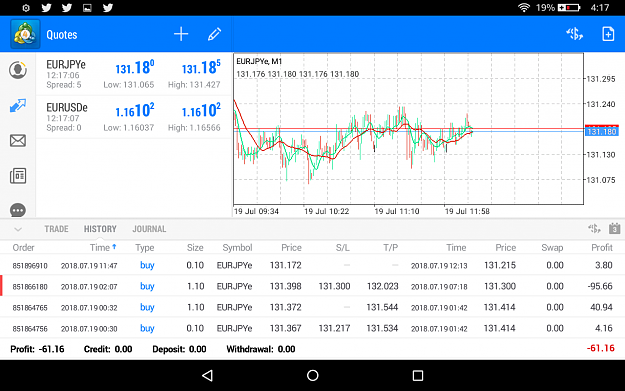Tap the 40.94 profit value
The width and height of the screenshot is (625, 391).
pyautogui.click(x=601, y=307)
